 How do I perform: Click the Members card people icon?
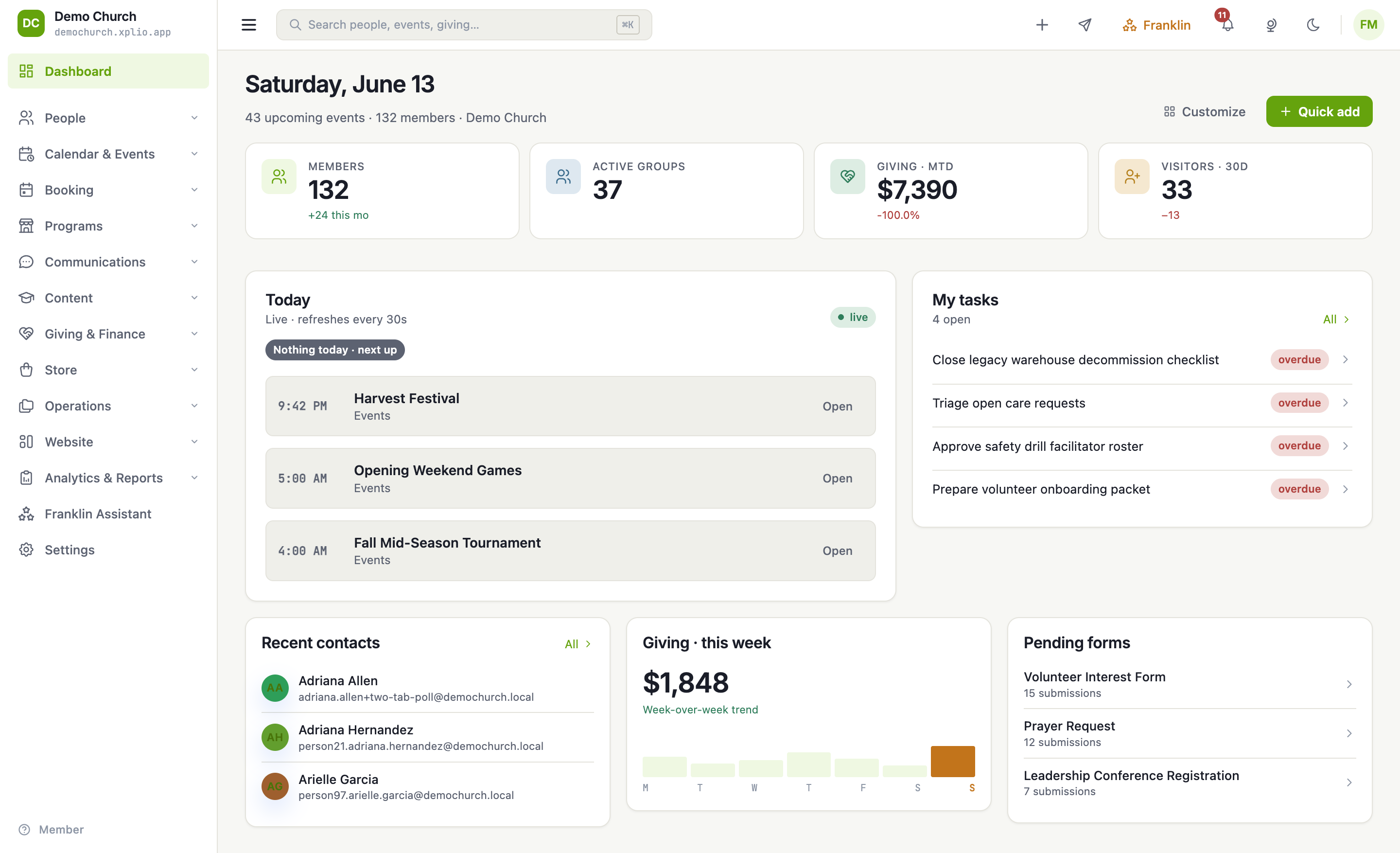pos(279,177)
